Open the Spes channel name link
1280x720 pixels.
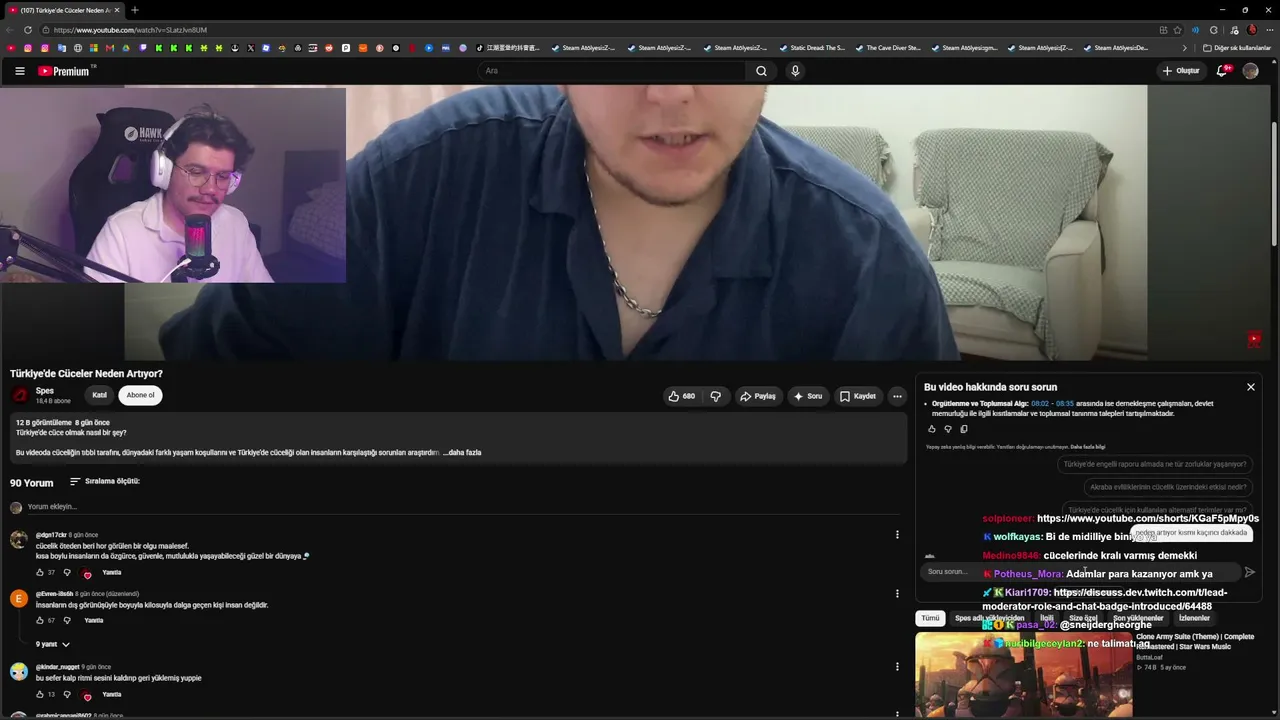click(45, 391)
